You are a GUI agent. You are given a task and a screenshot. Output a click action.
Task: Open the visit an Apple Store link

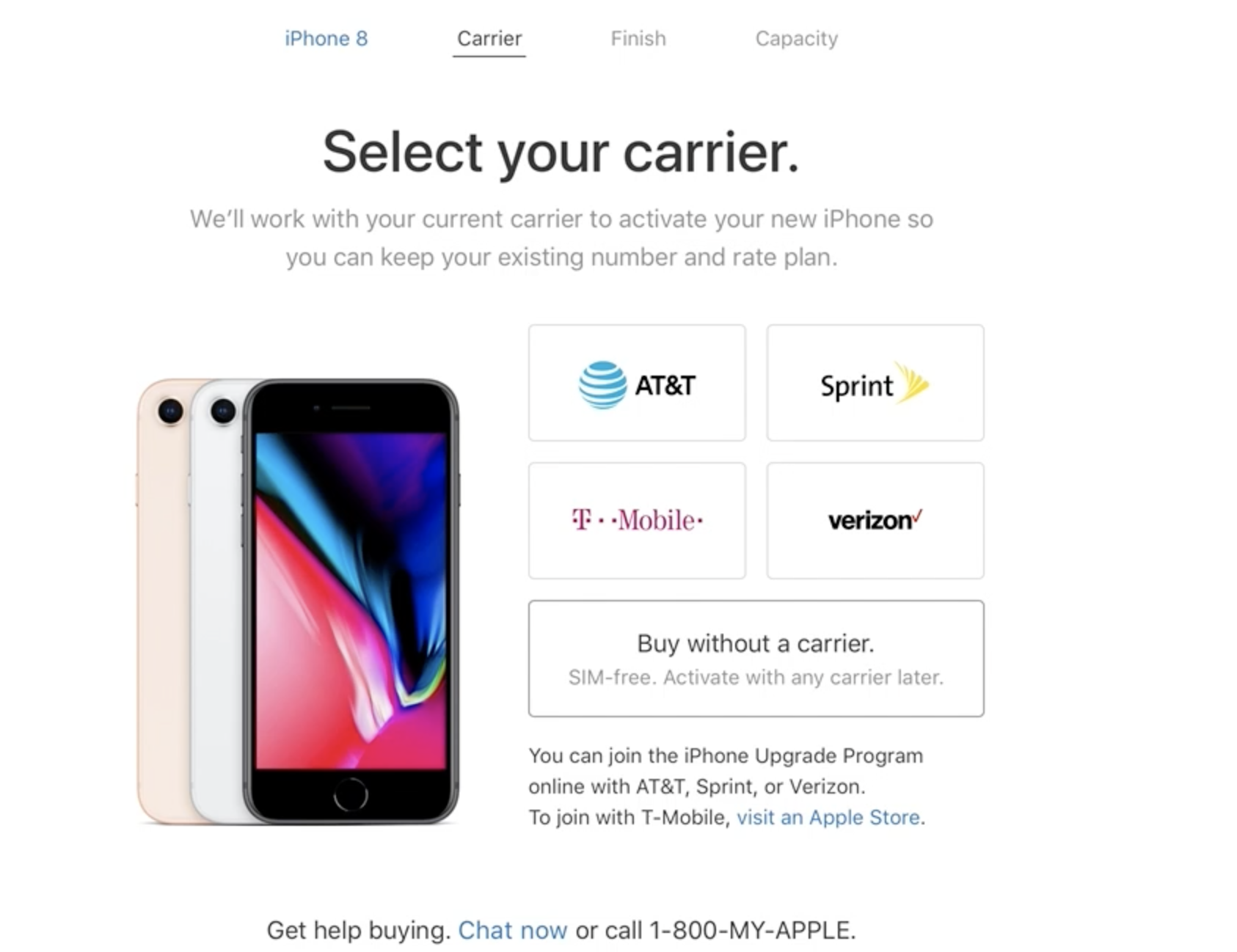pos(828,817)
